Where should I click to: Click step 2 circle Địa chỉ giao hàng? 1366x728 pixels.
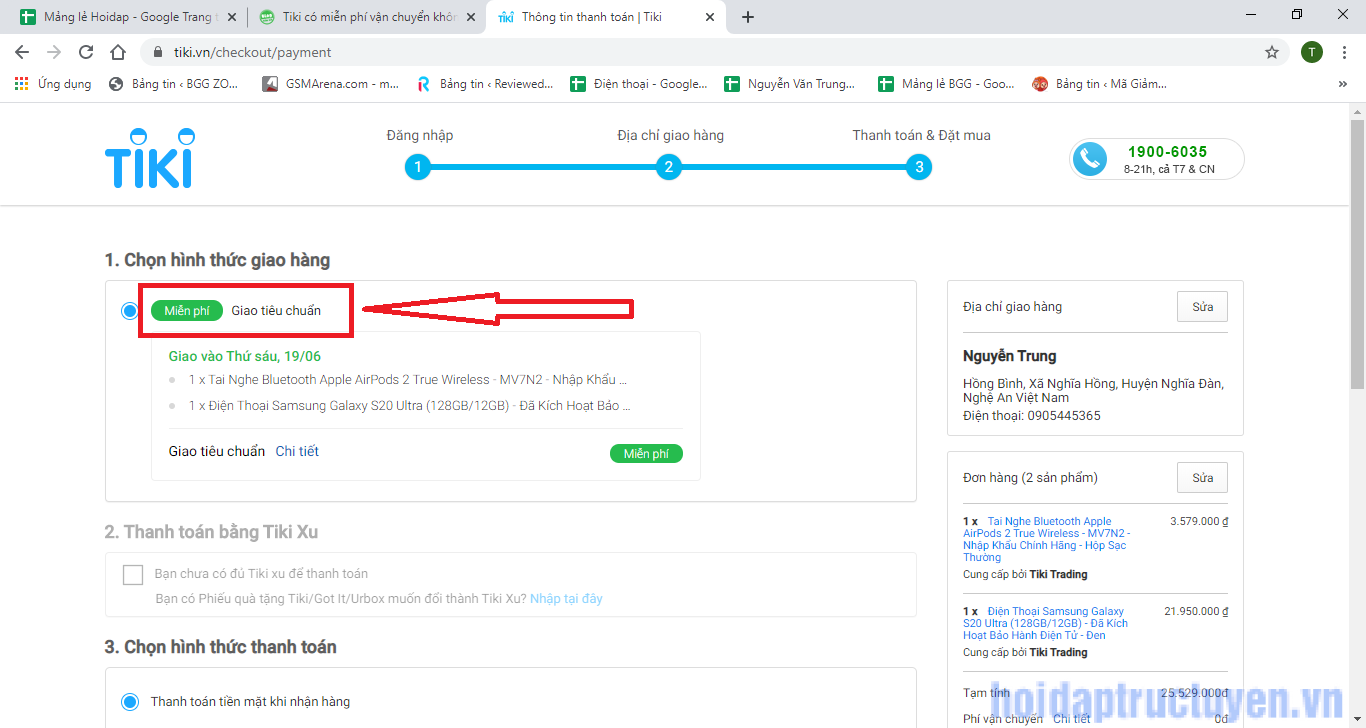[x=669, y=167]
